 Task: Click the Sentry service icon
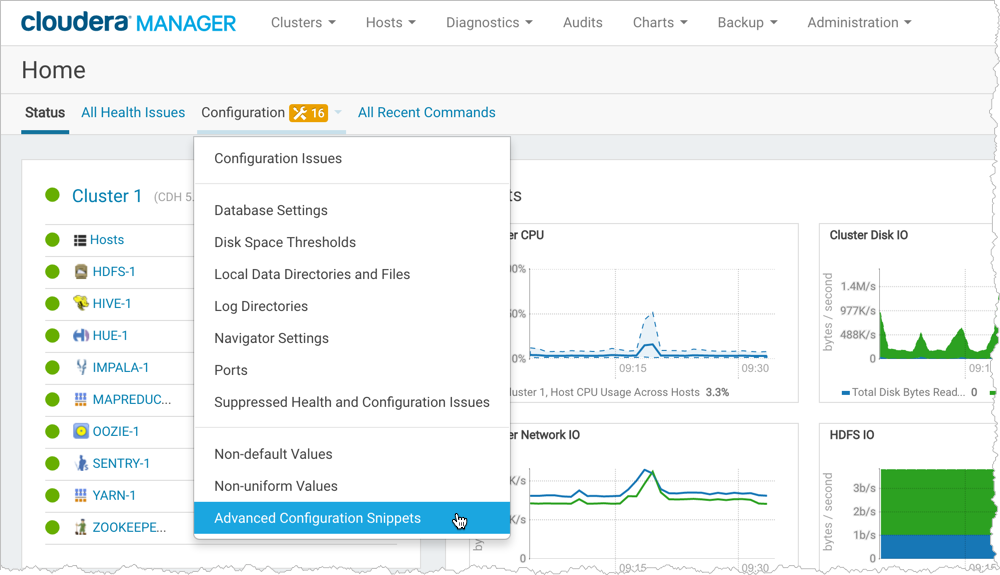pos(82,464)
